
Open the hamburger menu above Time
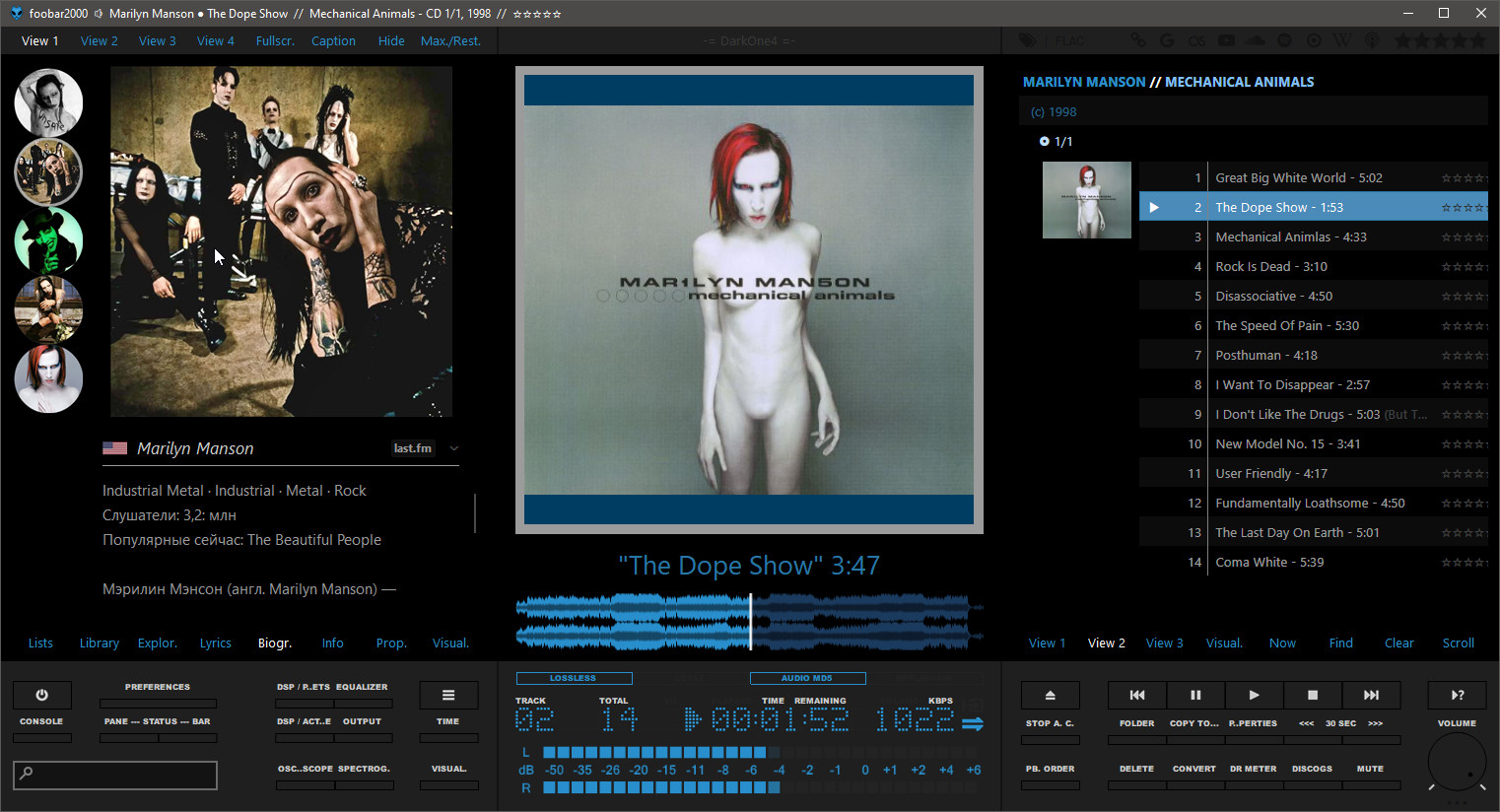448,695
